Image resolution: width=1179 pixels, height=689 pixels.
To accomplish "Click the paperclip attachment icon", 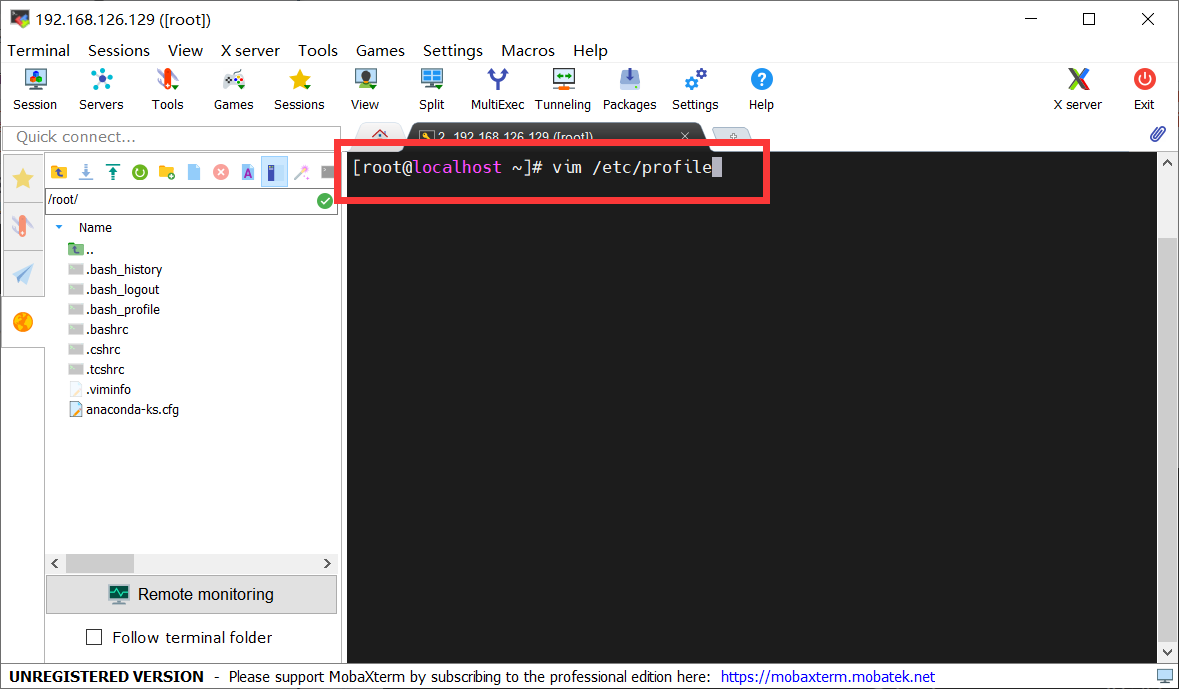I will [1157, 134].
